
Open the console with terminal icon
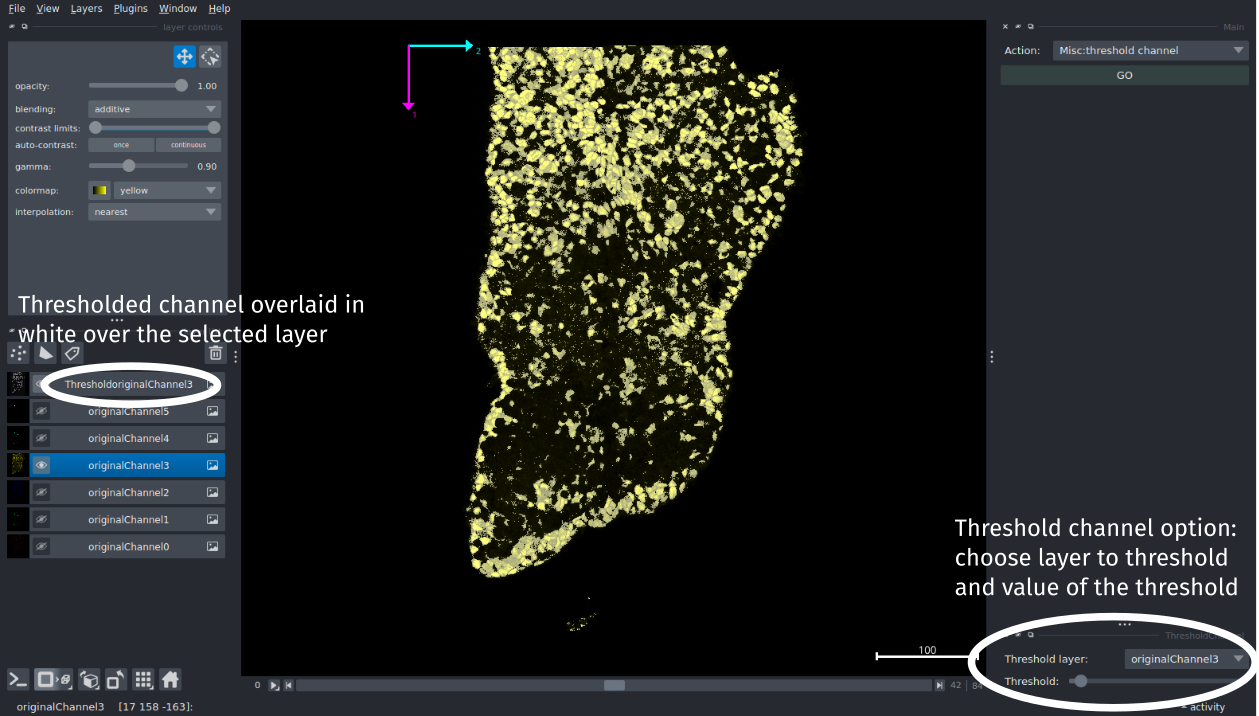click(x=17, y=680)
